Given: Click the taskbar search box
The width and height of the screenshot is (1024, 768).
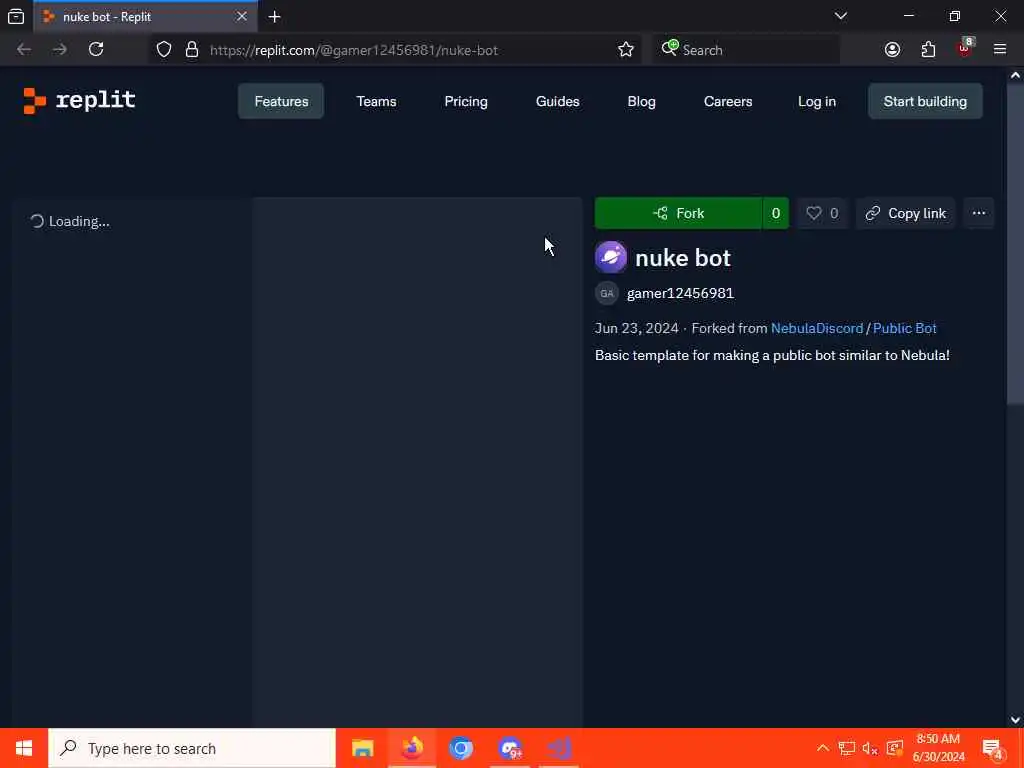Looking at the screenshot, I should pyautogui.click(x=191, y=748).
